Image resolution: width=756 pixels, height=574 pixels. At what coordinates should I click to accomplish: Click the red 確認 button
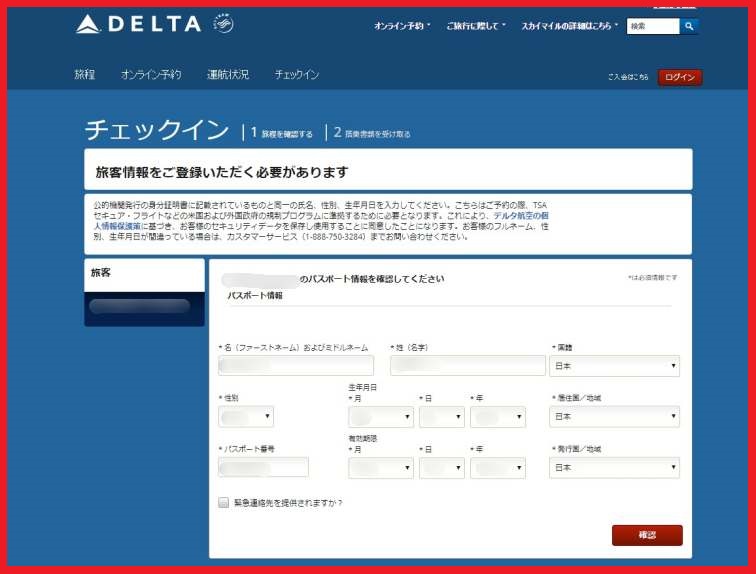click(647, 535)
